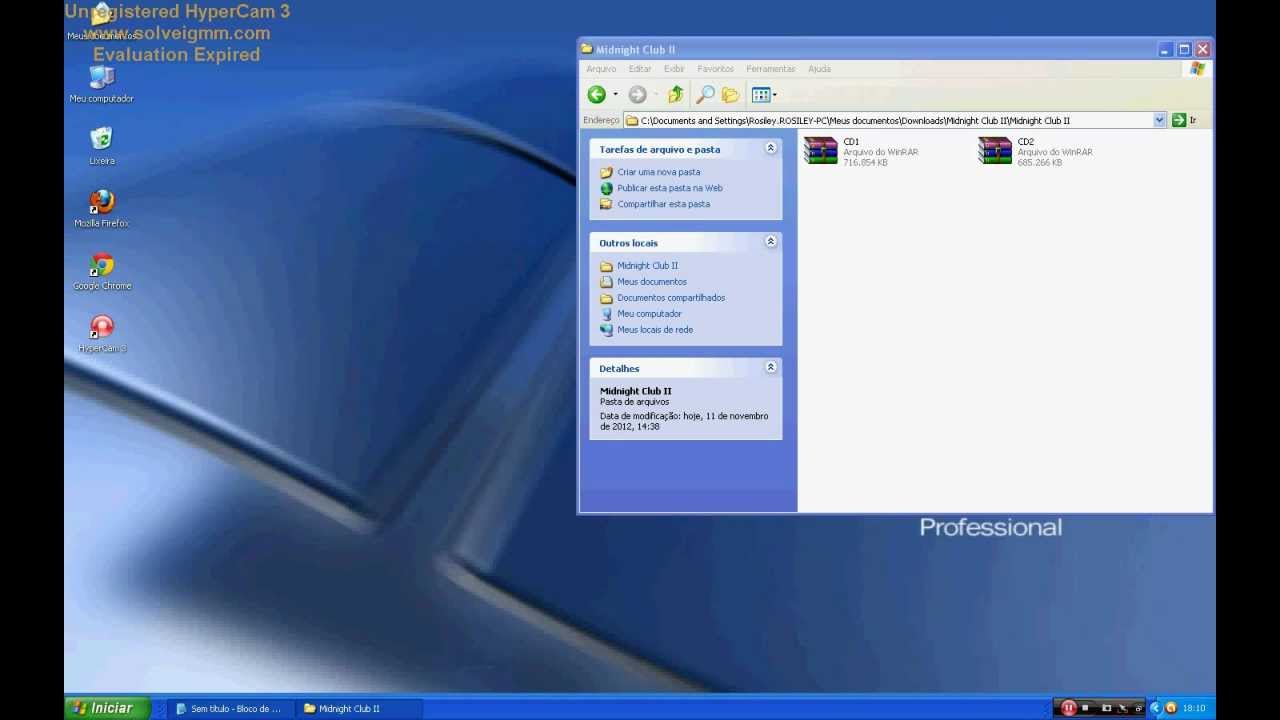Select the Lixeira recycle bin desktop icon
Screen dimensions: 1280x720
[x=101, y=145]
